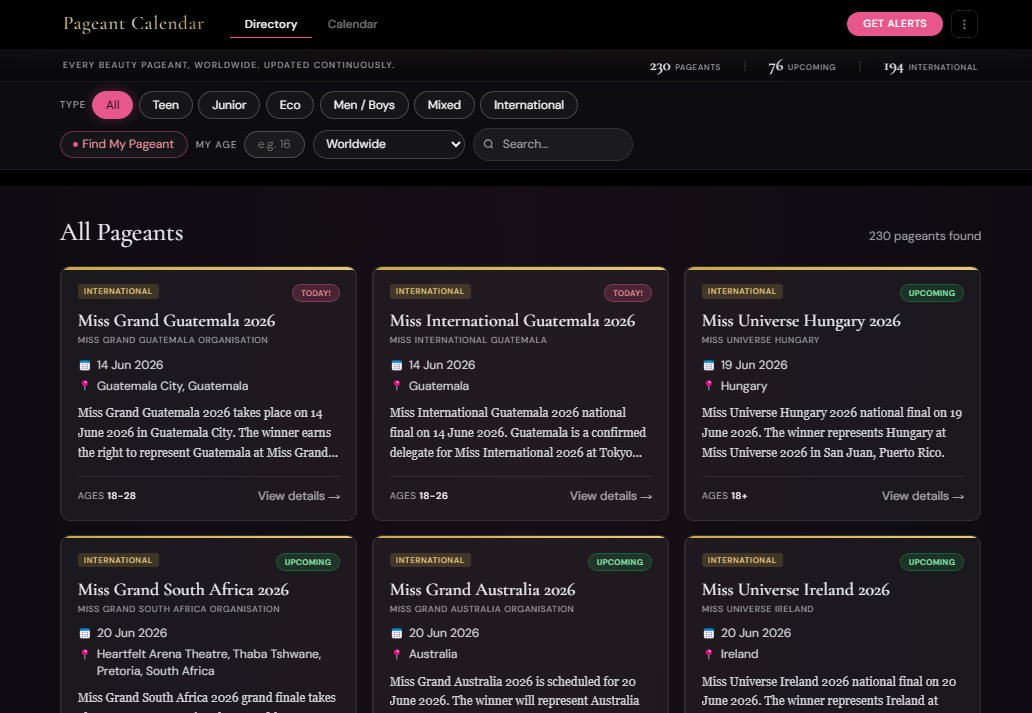
Task: Switch to the Directory tab
Action: tap(271, 24)
